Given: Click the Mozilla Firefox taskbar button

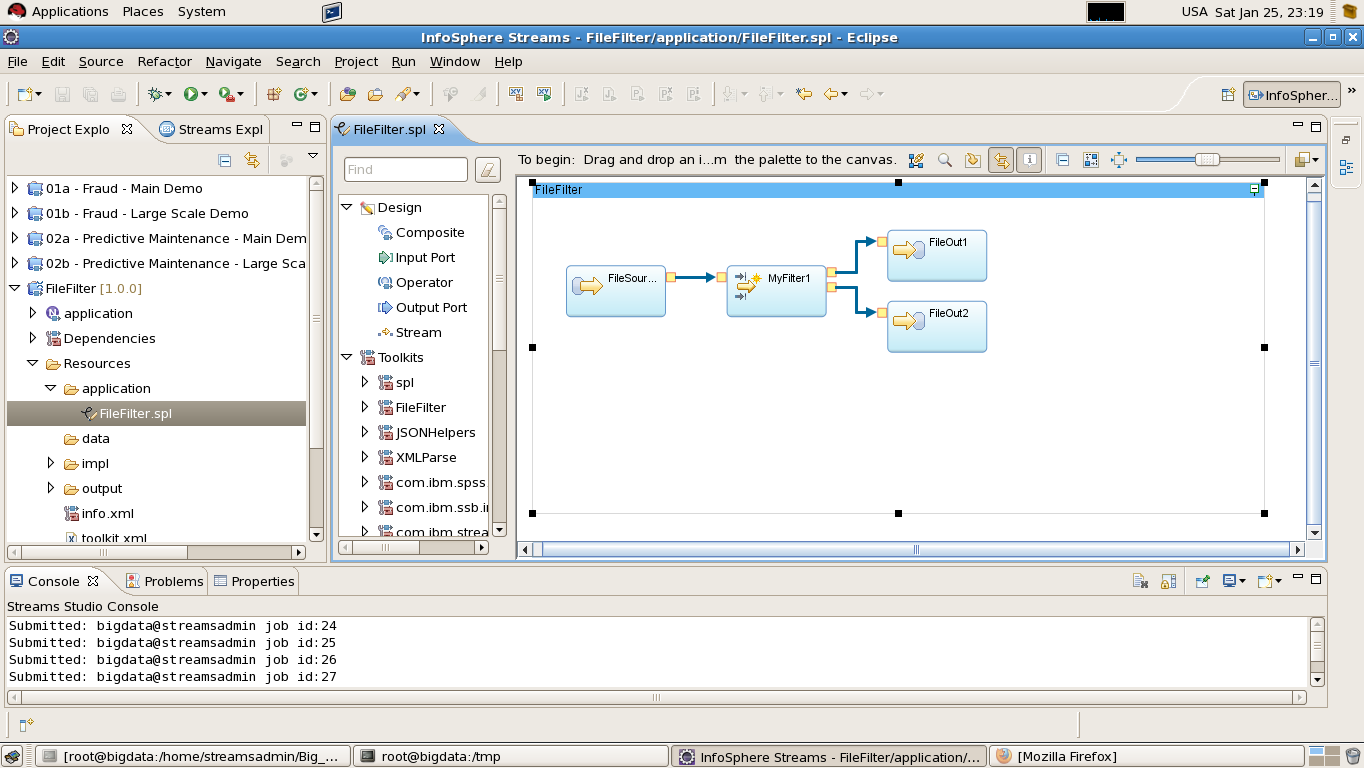Looking at the screenshot, I should (1146, 756).
